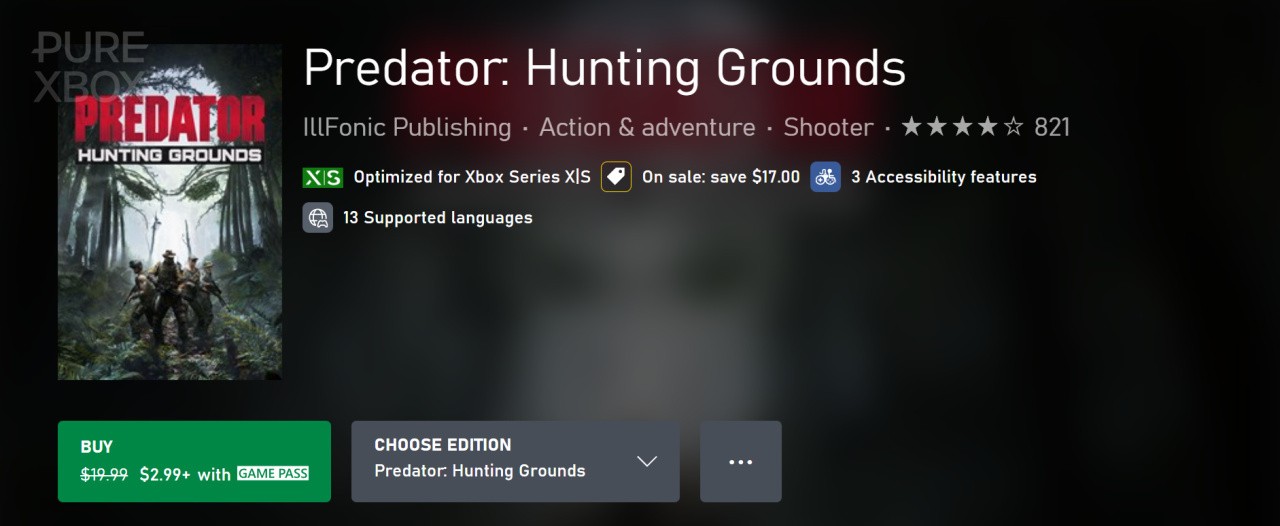Expand the Choose Edition dropdown
Viewport: 1280px width, 526px height.
click(514, 461)
